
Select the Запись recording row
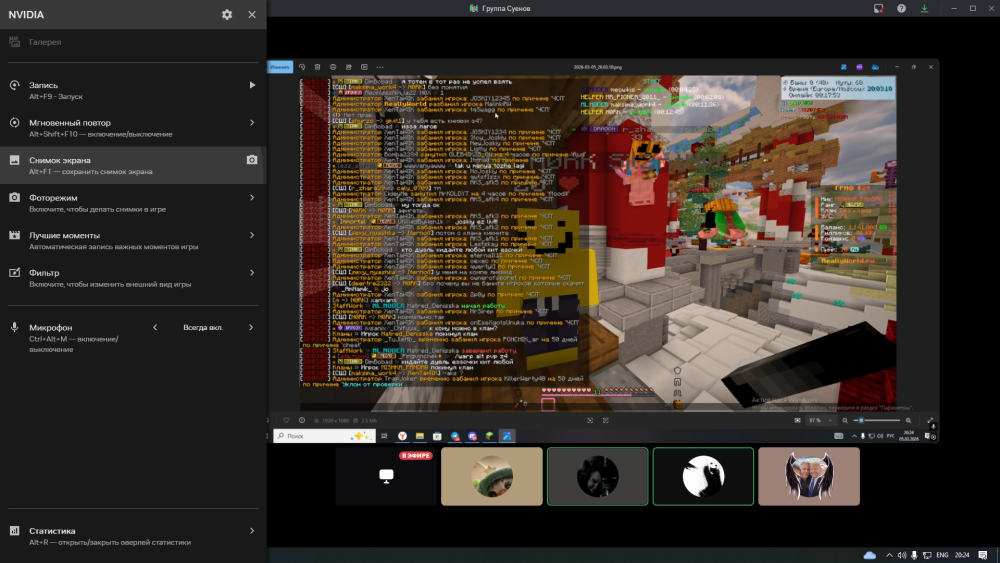(133, 90)
